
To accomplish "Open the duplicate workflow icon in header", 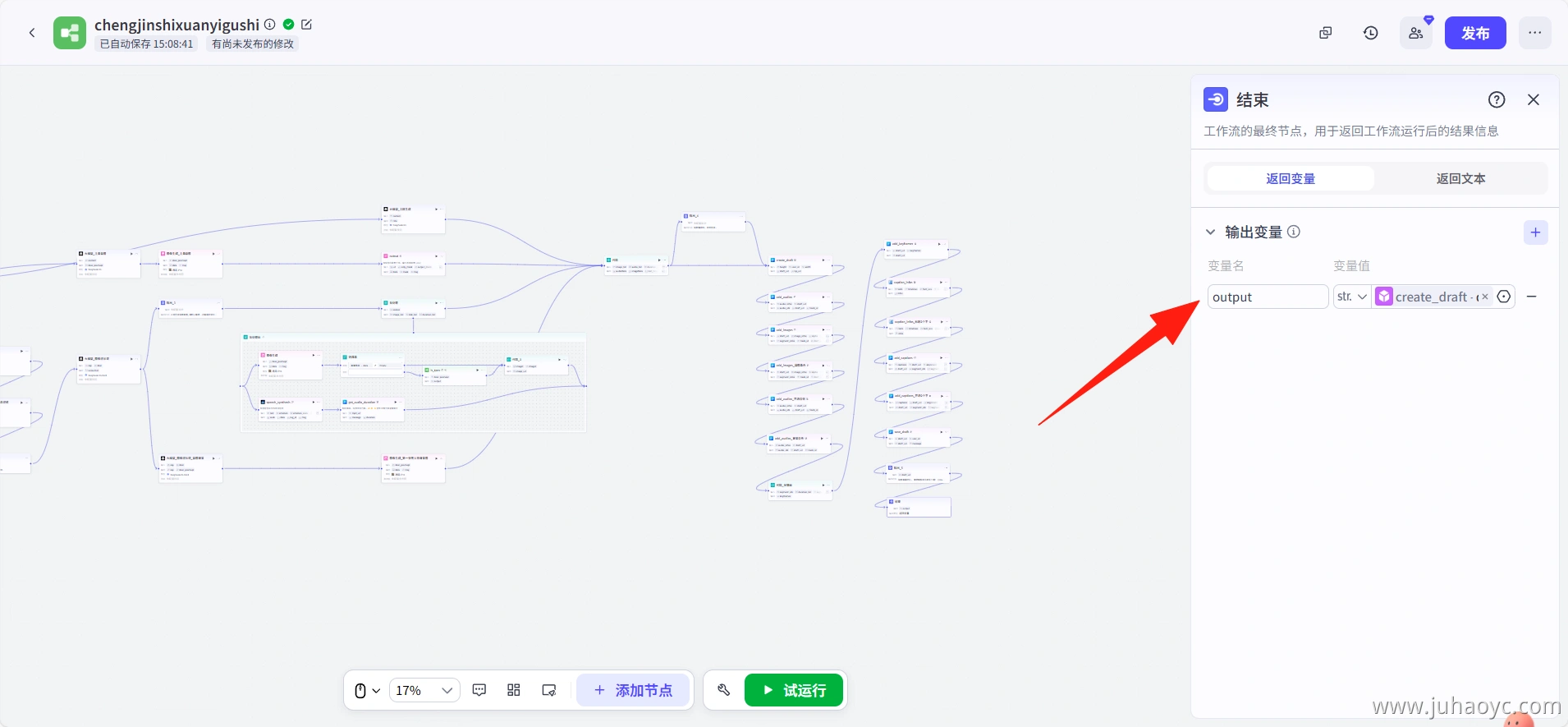I will [1325, 33].
